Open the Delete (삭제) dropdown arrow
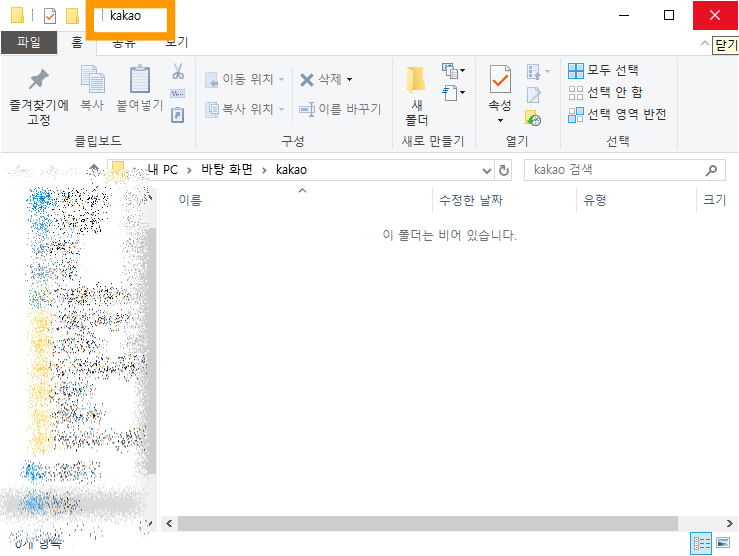 349,79
